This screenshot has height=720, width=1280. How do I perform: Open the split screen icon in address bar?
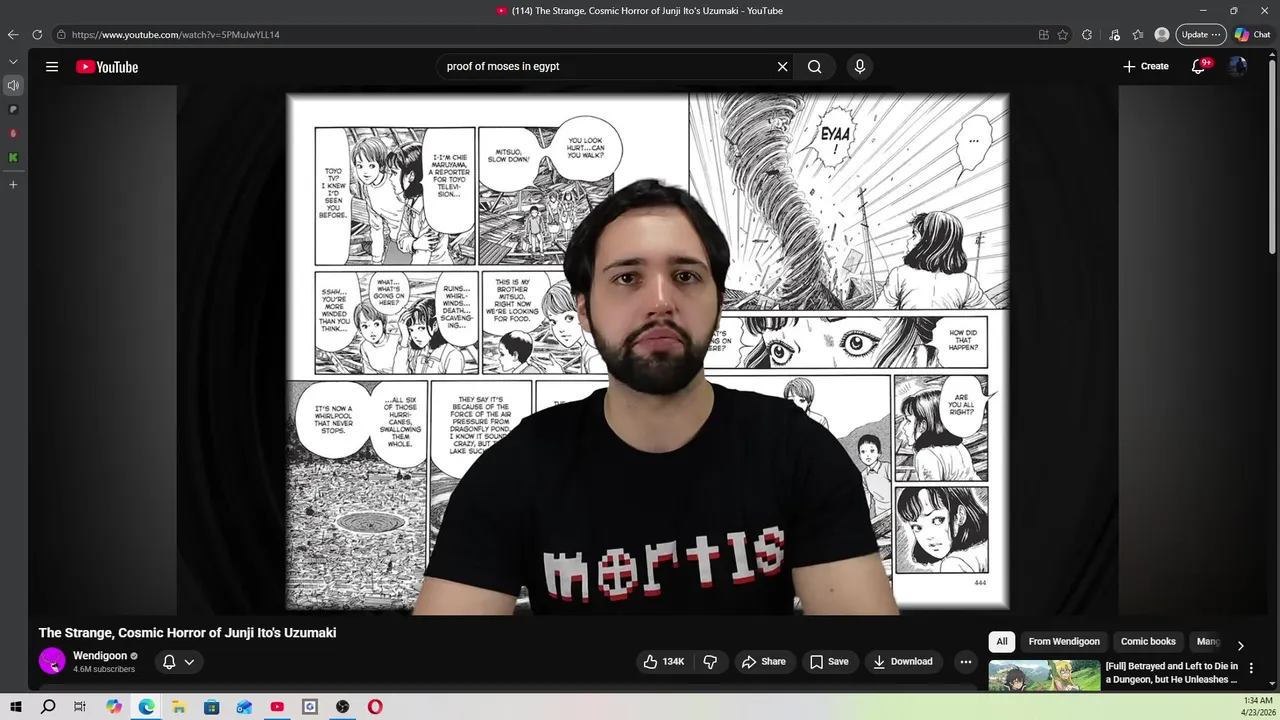pos(1043,35)
